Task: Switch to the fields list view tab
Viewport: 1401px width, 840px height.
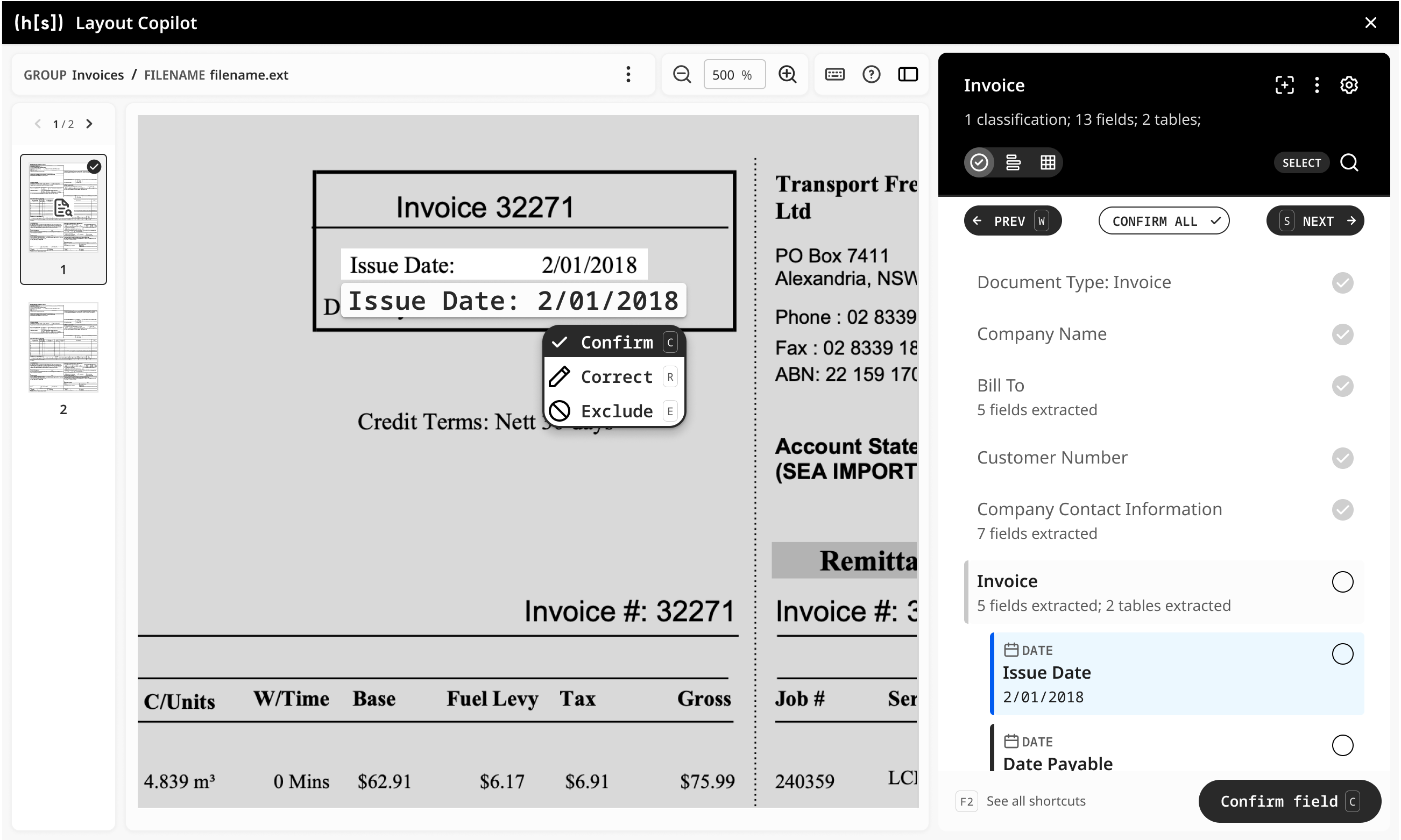Action: click(x=1013, y=162)
